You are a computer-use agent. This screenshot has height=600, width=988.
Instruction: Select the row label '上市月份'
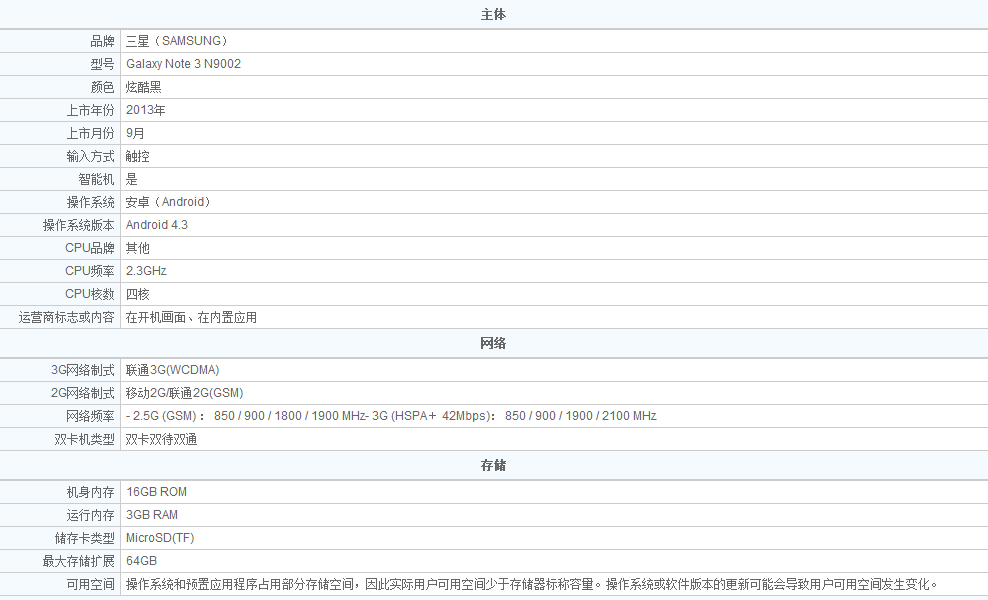[x=91, y=133]
